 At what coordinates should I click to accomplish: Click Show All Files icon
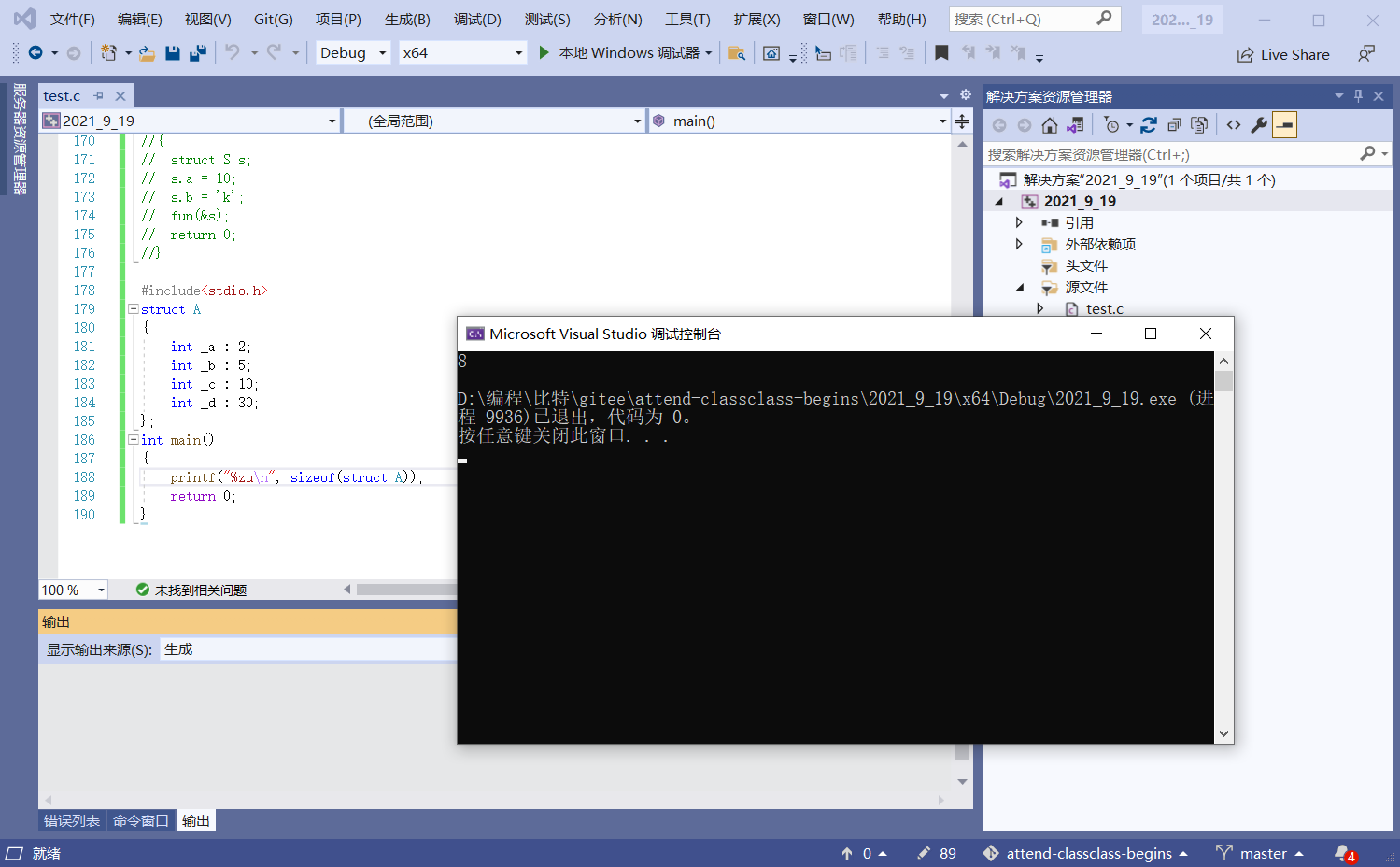pyautogui.click(x=1200, y=125)
